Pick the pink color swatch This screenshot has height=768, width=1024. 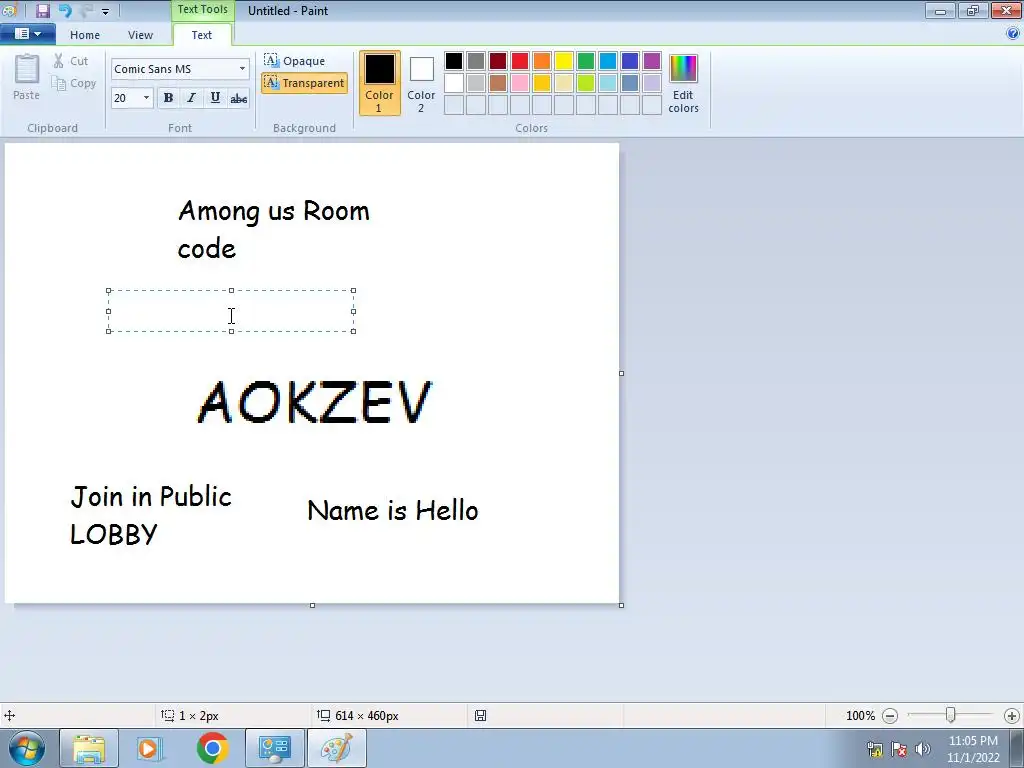520,83
